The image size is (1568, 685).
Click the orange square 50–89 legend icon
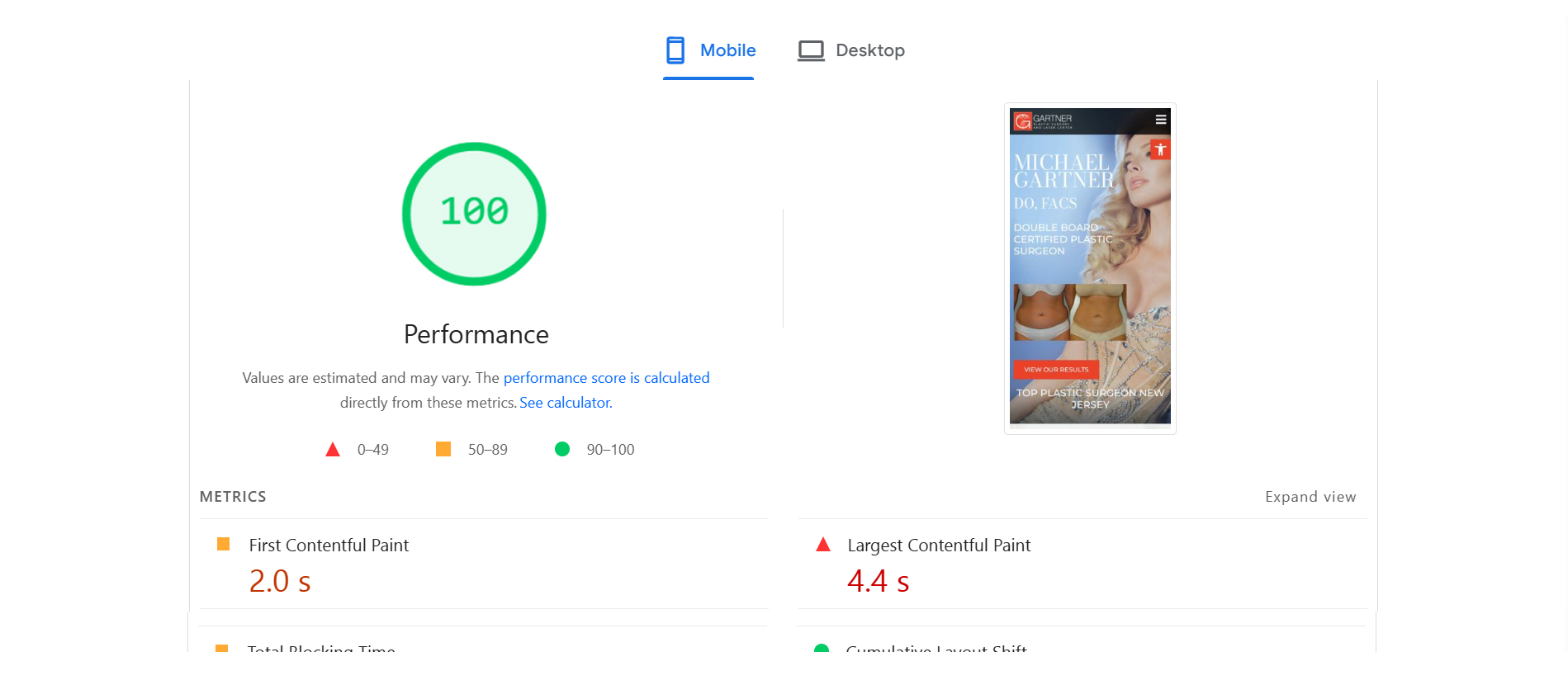[443, 449]
